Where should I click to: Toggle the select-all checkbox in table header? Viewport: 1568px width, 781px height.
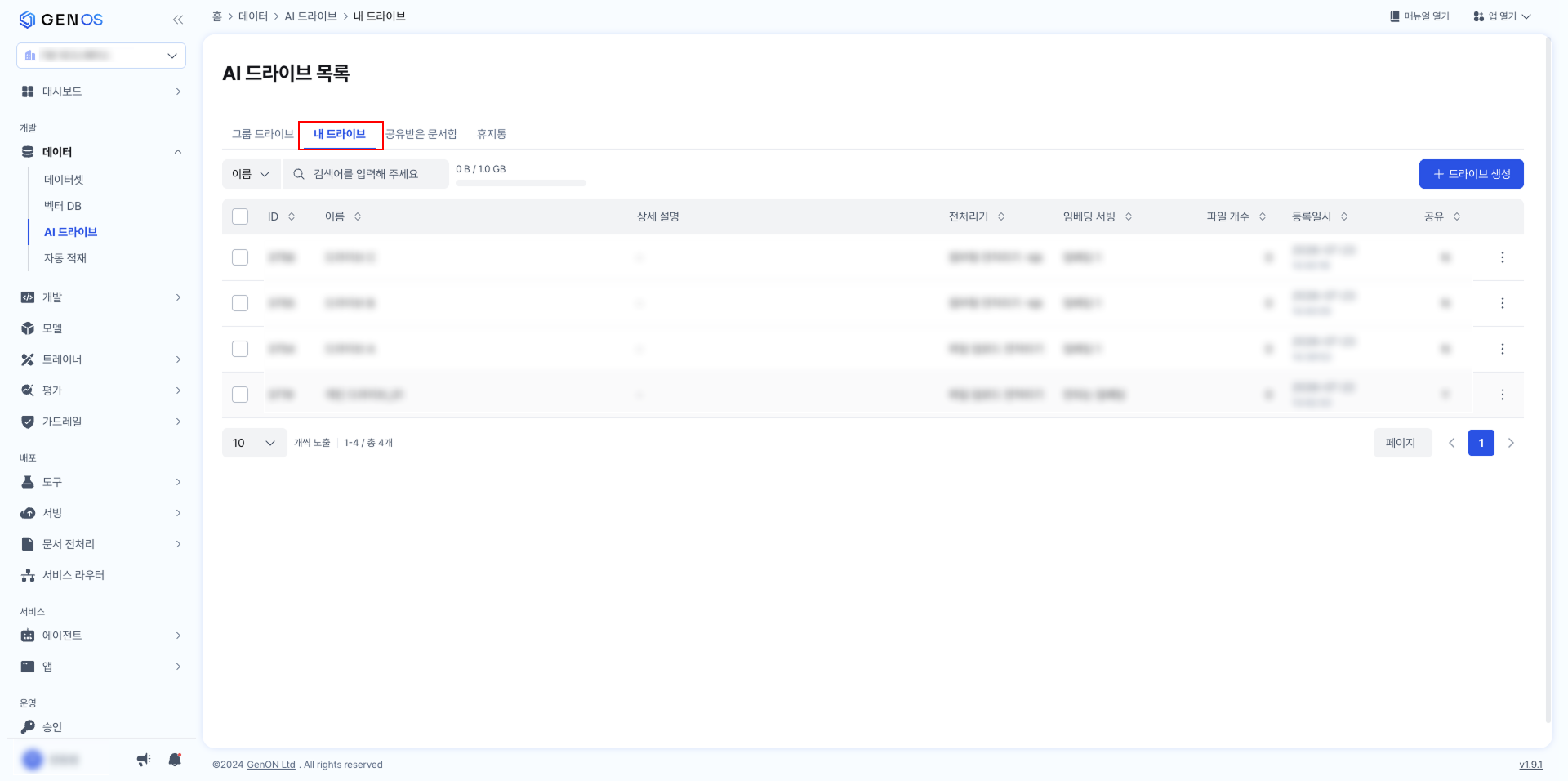[x=240, y=216]
